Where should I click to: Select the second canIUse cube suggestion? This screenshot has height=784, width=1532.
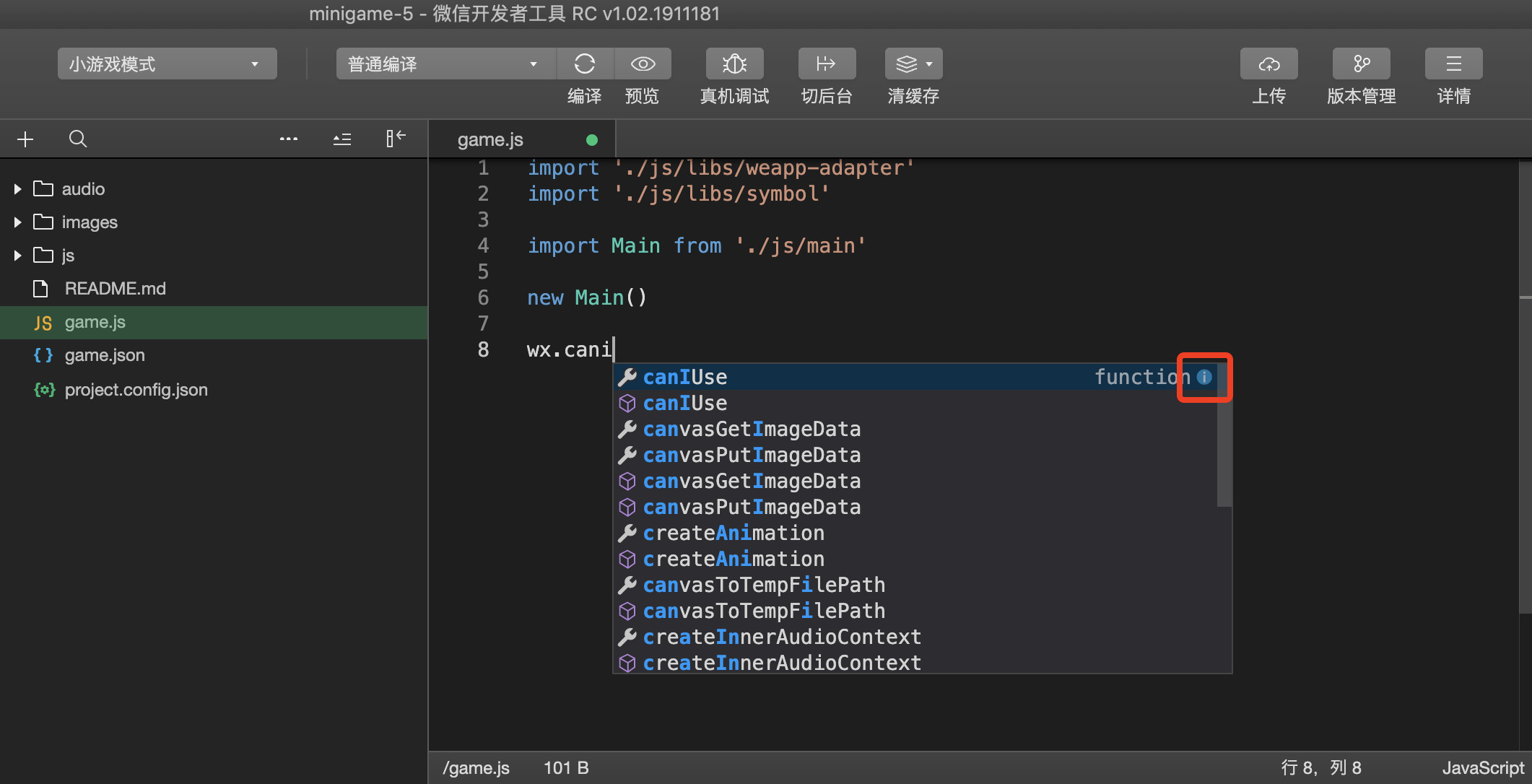click(915, 403)
